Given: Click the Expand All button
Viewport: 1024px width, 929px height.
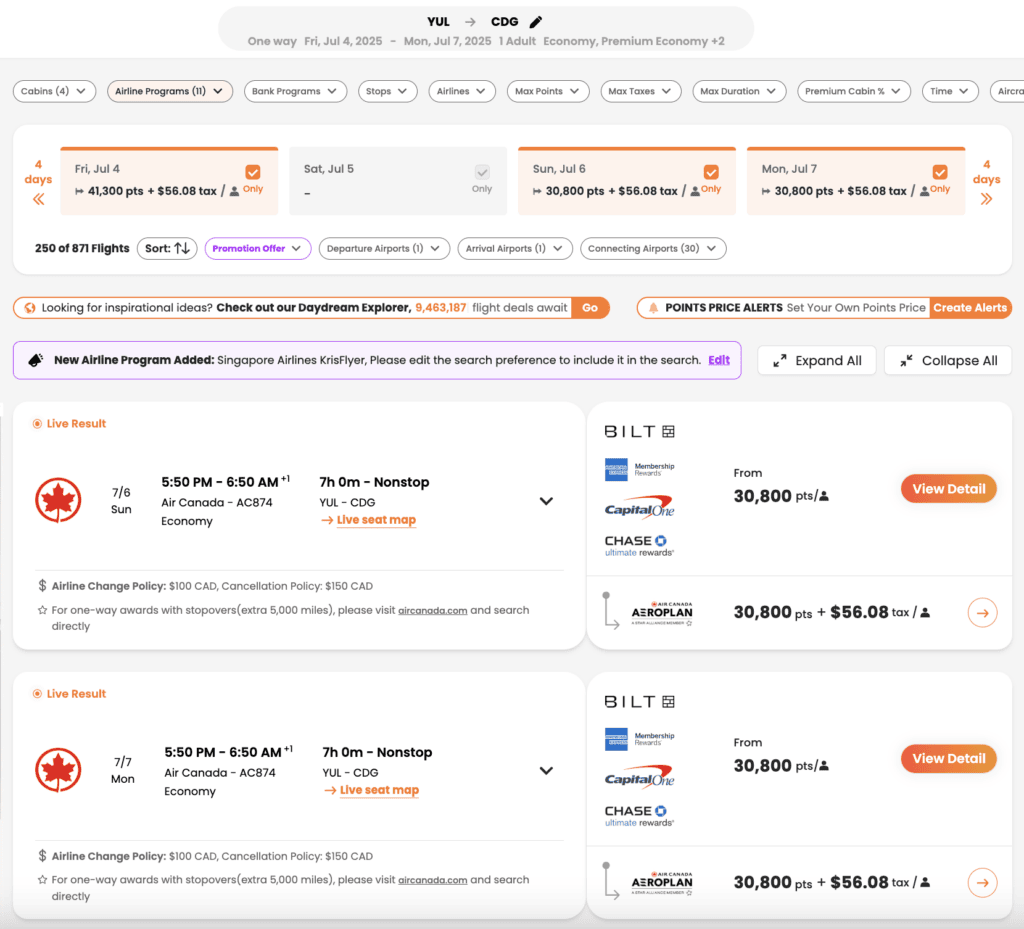Looking at the screenshot, I should click(x=817, y=361).
